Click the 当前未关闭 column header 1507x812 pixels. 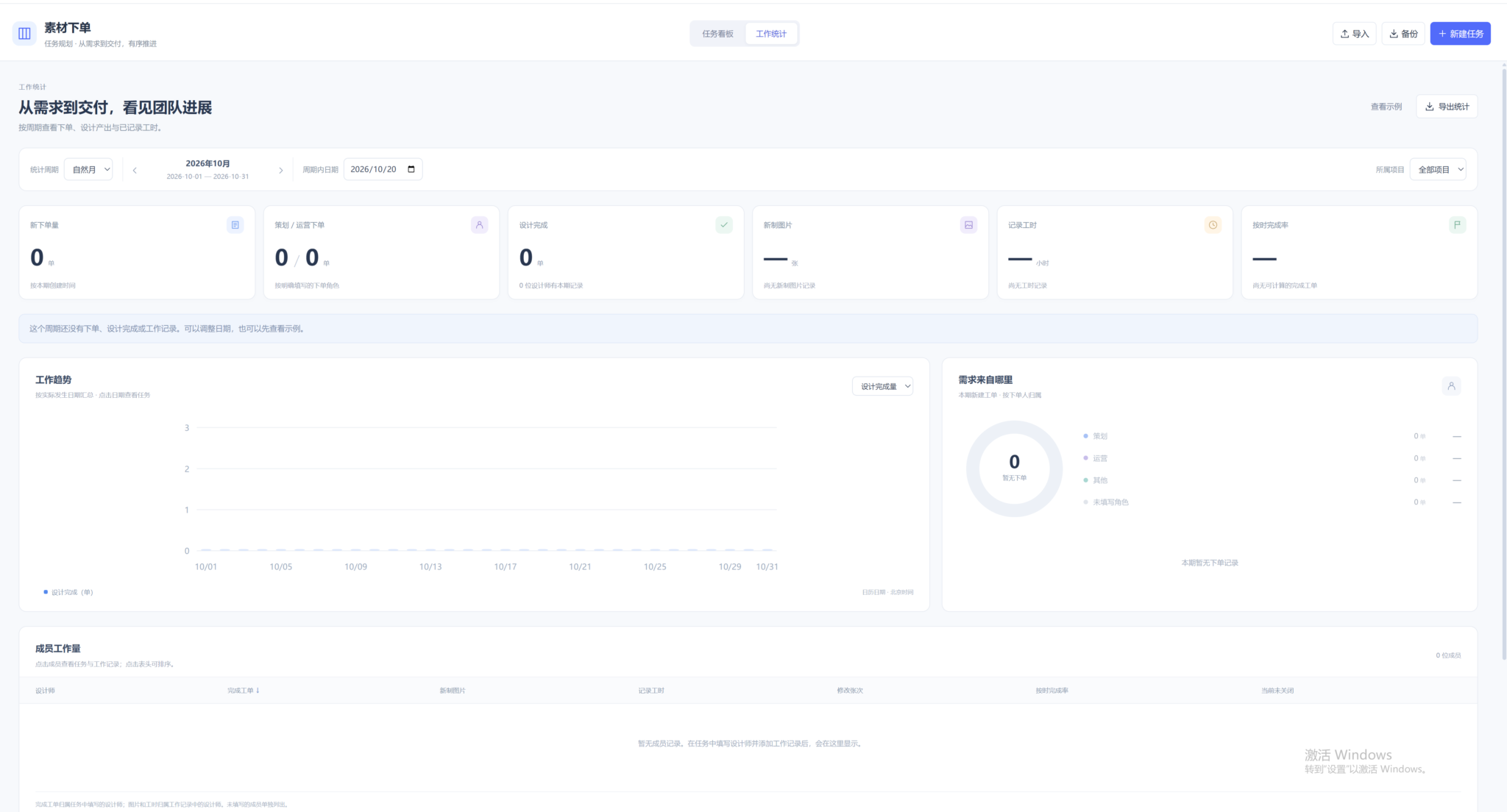[x=1277, y=691]
